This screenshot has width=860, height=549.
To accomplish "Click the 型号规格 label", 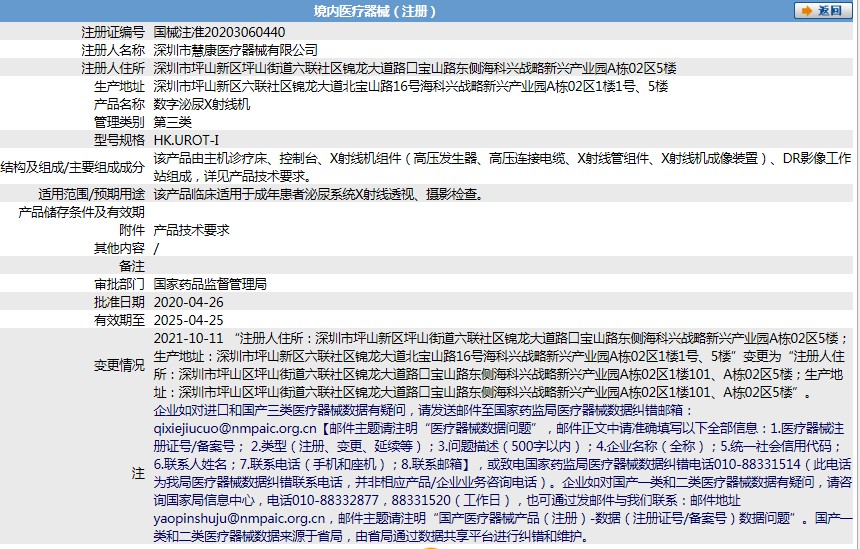I will click(120, 140).
